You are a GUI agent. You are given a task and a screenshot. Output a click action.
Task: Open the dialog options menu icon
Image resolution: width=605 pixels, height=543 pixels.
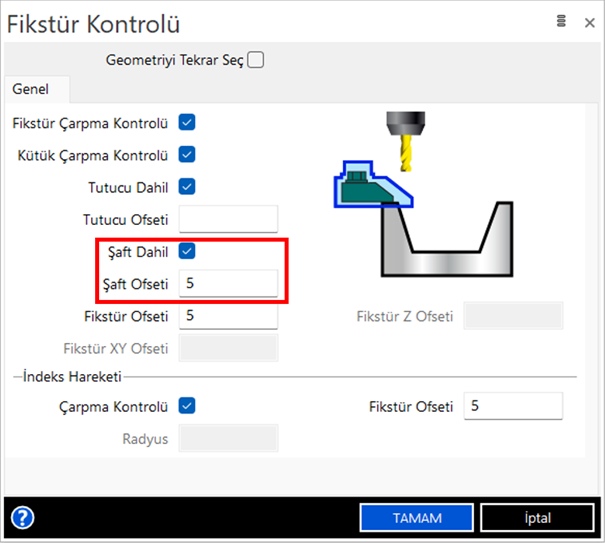point(561,21)
